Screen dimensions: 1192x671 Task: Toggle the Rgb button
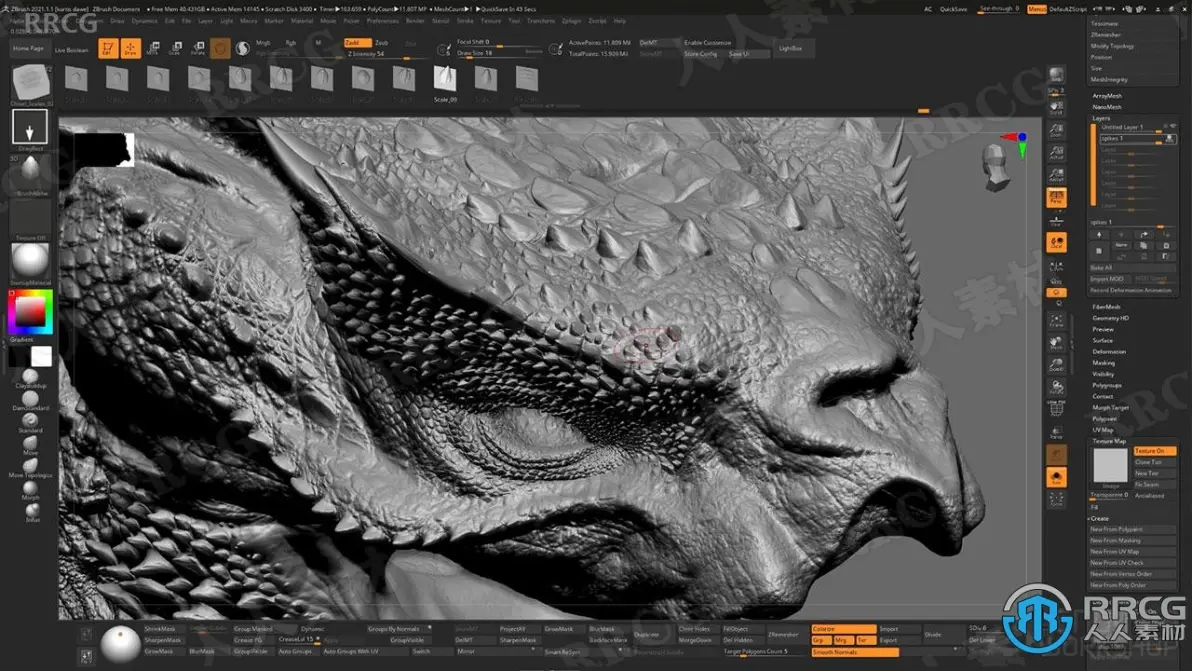point(290,43)
